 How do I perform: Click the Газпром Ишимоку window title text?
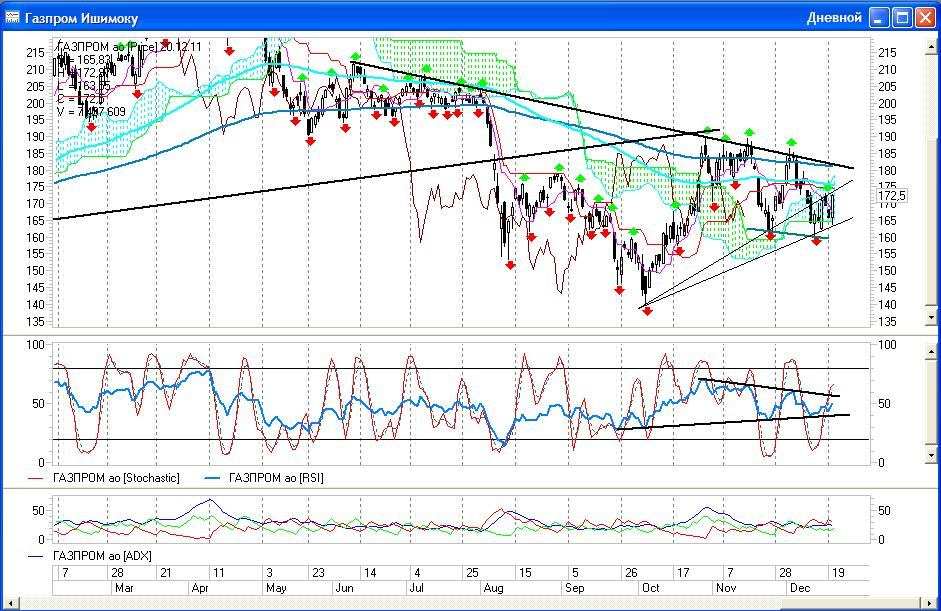point(82,18)
